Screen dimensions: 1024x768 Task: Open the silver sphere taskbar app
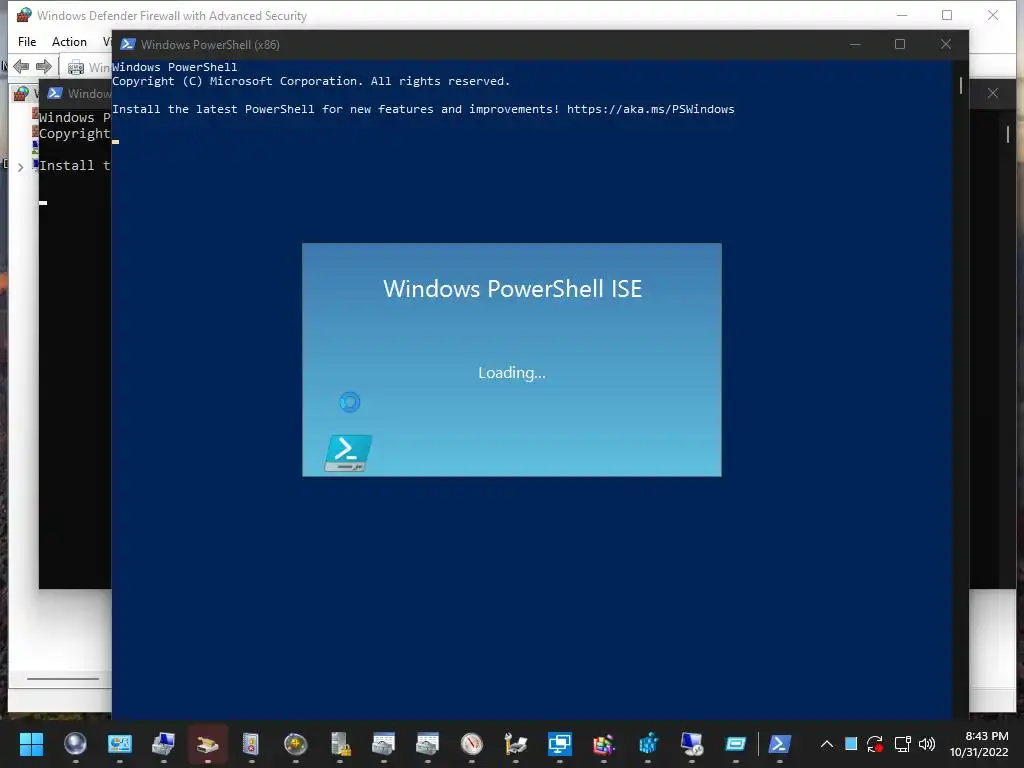[x=75, y=744]
